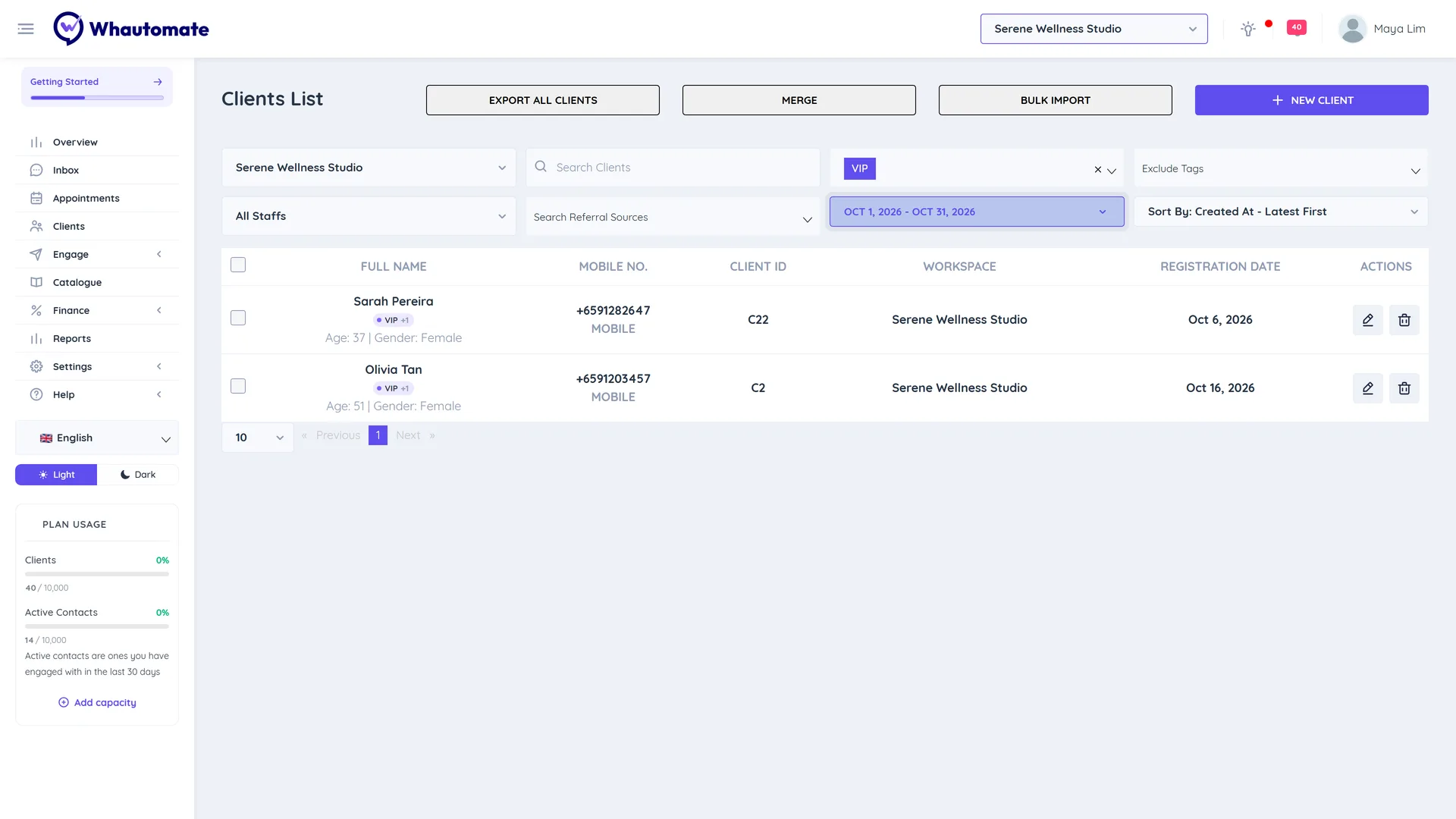The width and height of the screenshot is (1456, 819).
Task: Select Olivia Tan's row checkbox
Action: [x=238, y=386]
